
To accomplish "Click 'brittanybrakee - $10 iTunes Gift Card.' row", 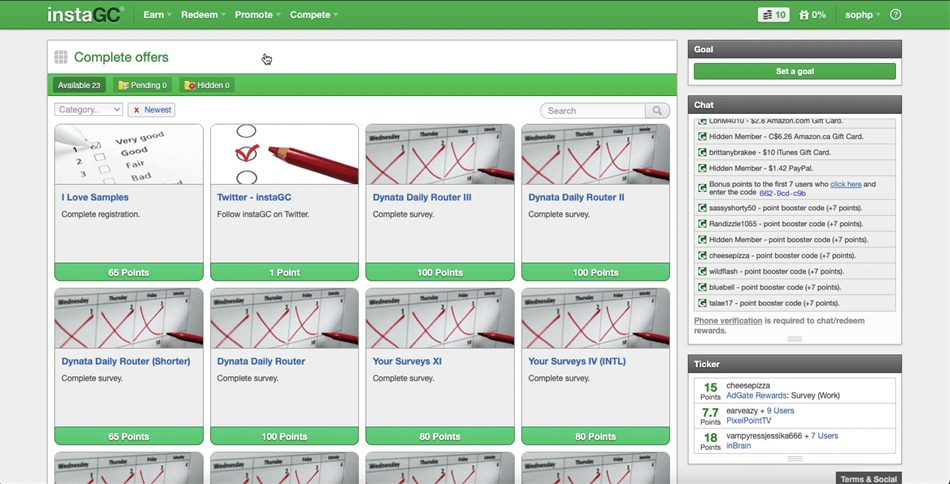I will click(794, 153).
